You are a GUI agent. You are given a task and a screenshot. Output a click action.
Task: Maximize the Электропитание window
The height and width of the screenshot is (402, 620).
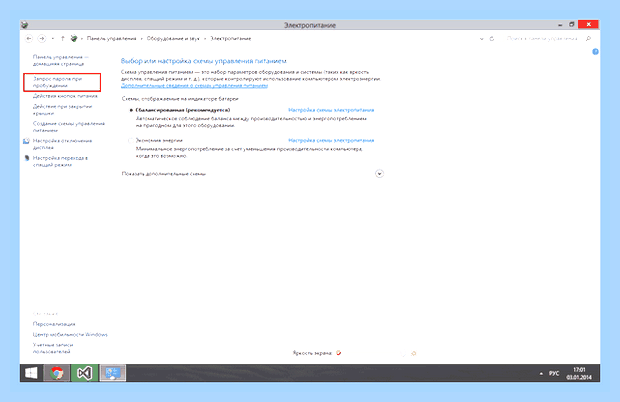pyautogui.click(x=571, y=25)
